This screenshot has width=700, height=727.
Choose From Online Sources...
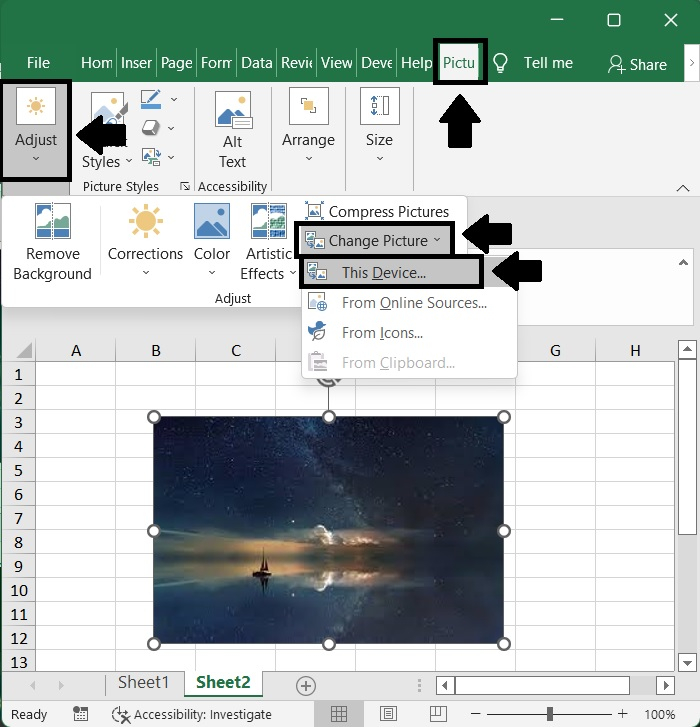tap(409, 303)
